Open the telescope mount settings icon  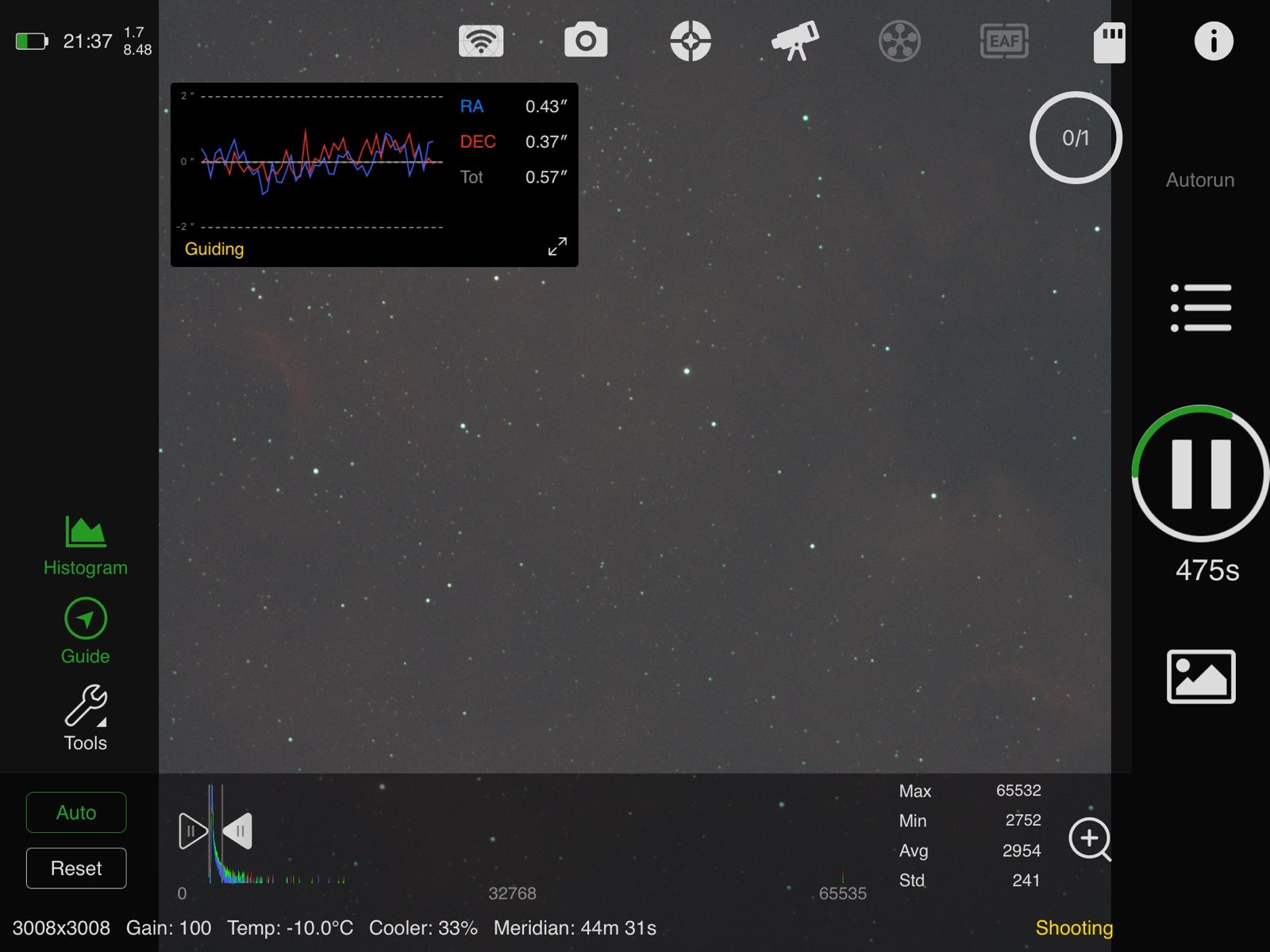point(795,40)
